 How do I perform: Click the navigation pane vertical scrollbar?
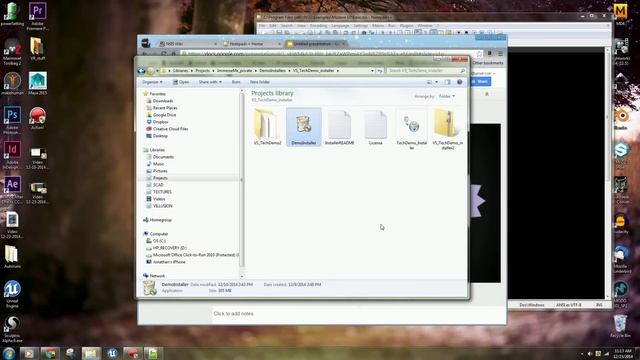[242, 180]
